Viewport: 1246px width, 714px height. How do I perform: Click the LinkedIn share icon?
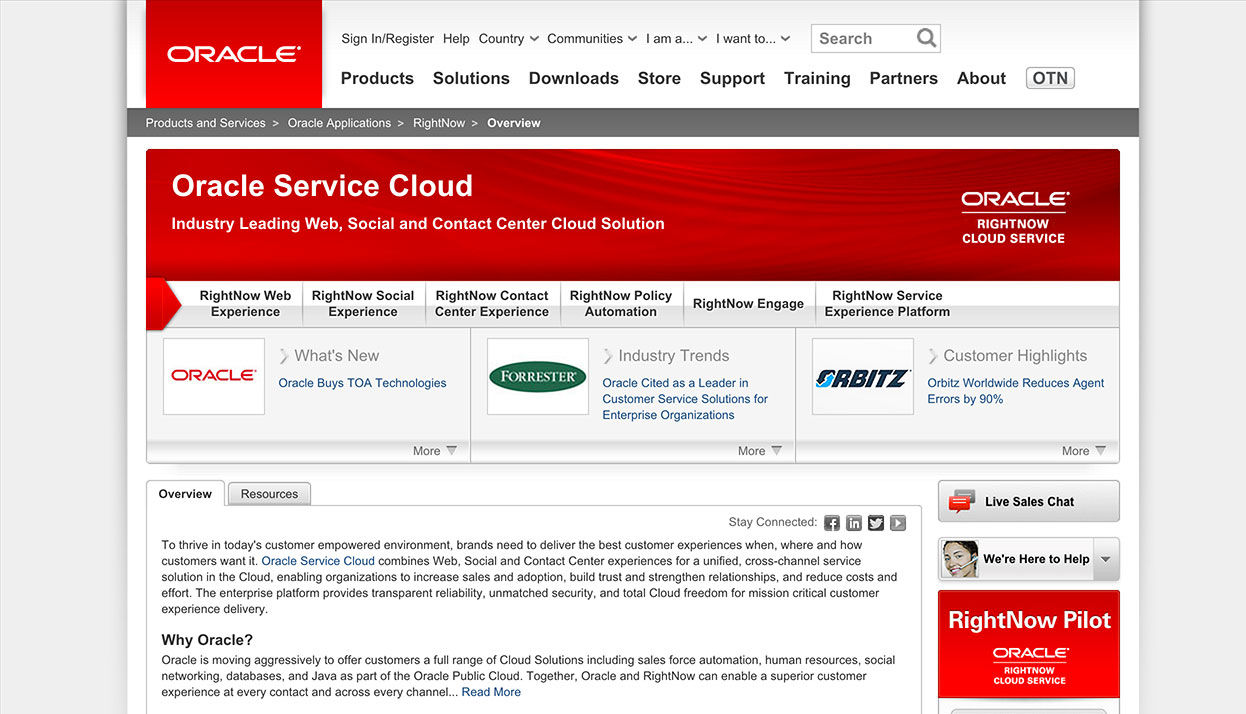coord(853,522)
